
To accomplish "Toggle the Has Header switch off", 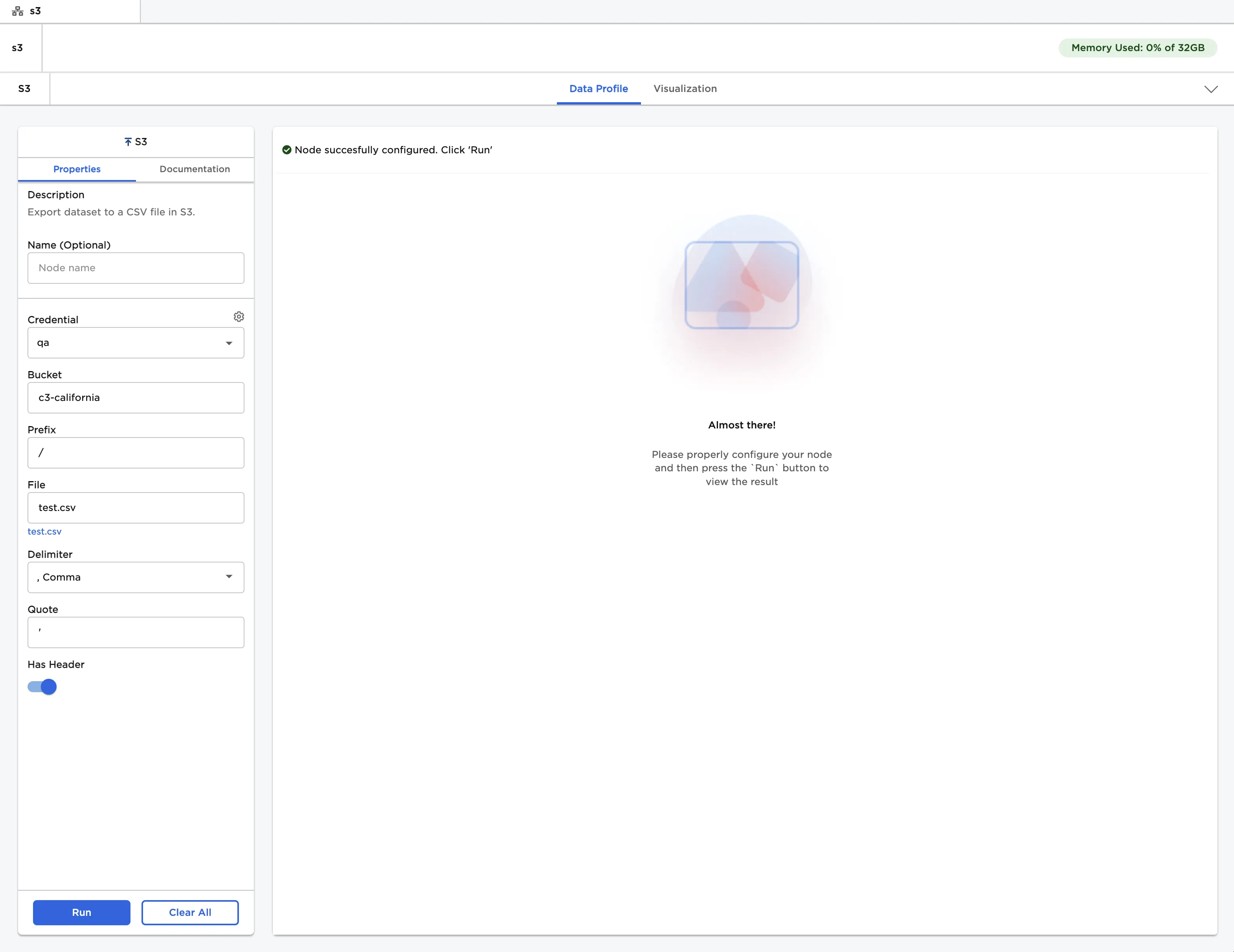I will click(42, 686).
